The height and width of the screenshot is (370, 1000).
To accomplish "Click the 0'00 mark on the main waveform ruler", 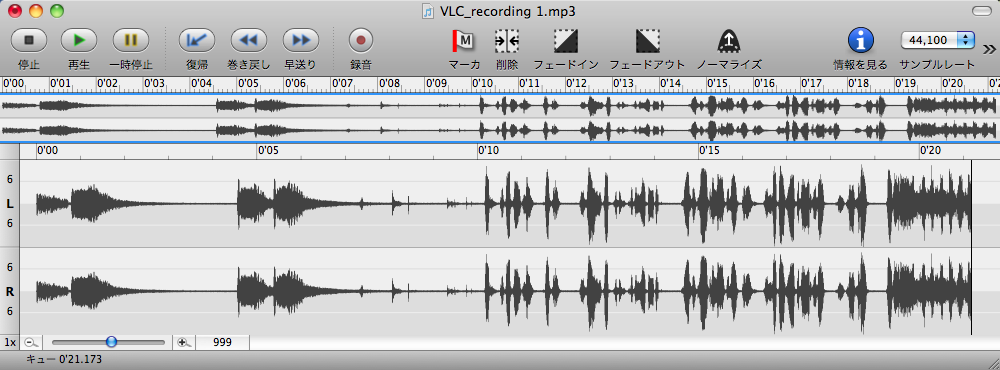I will [48, 151].
